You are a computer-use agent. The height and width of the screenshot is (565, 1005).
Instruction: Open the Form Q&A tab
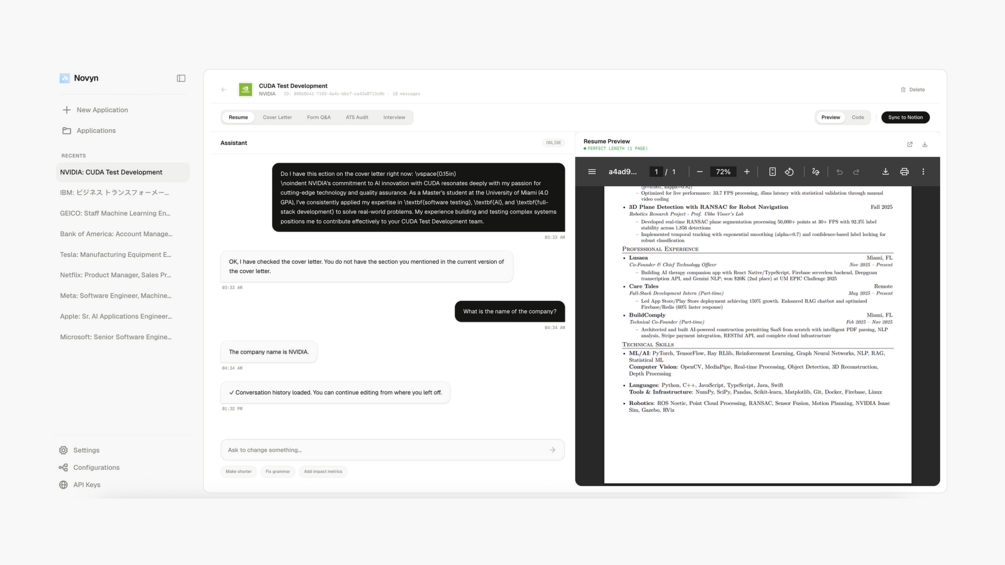[x=319, y=117]
